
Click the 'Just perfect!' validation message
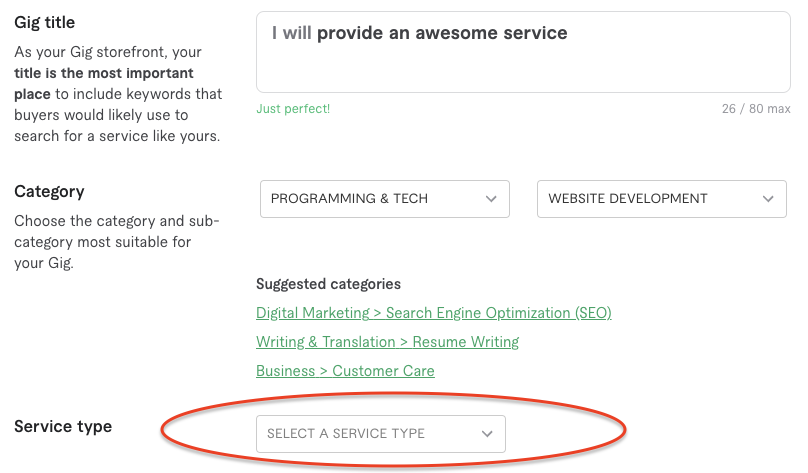293,108
